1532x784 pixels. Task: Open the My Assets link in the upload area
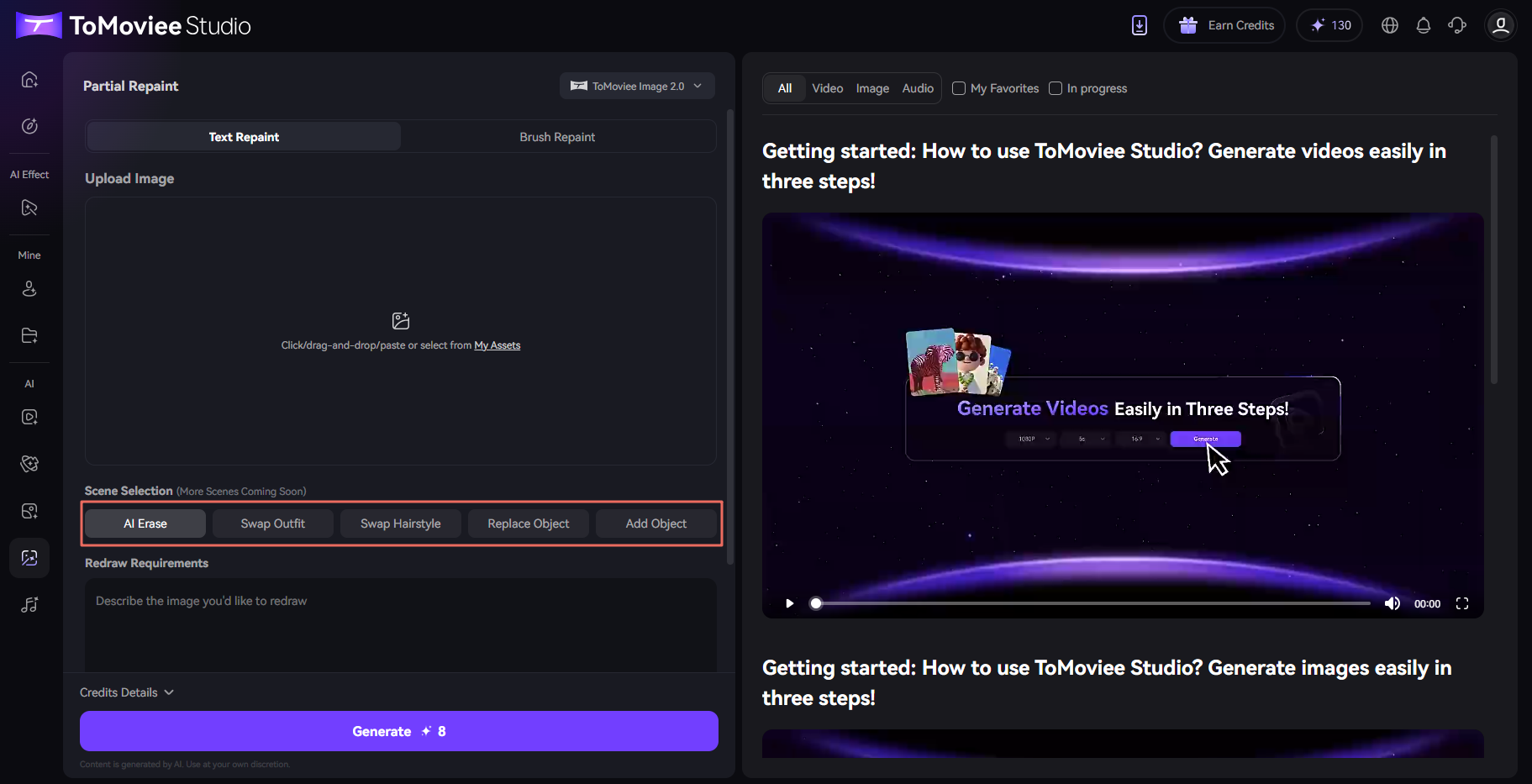pyautogui.click(x=497, y=345)
